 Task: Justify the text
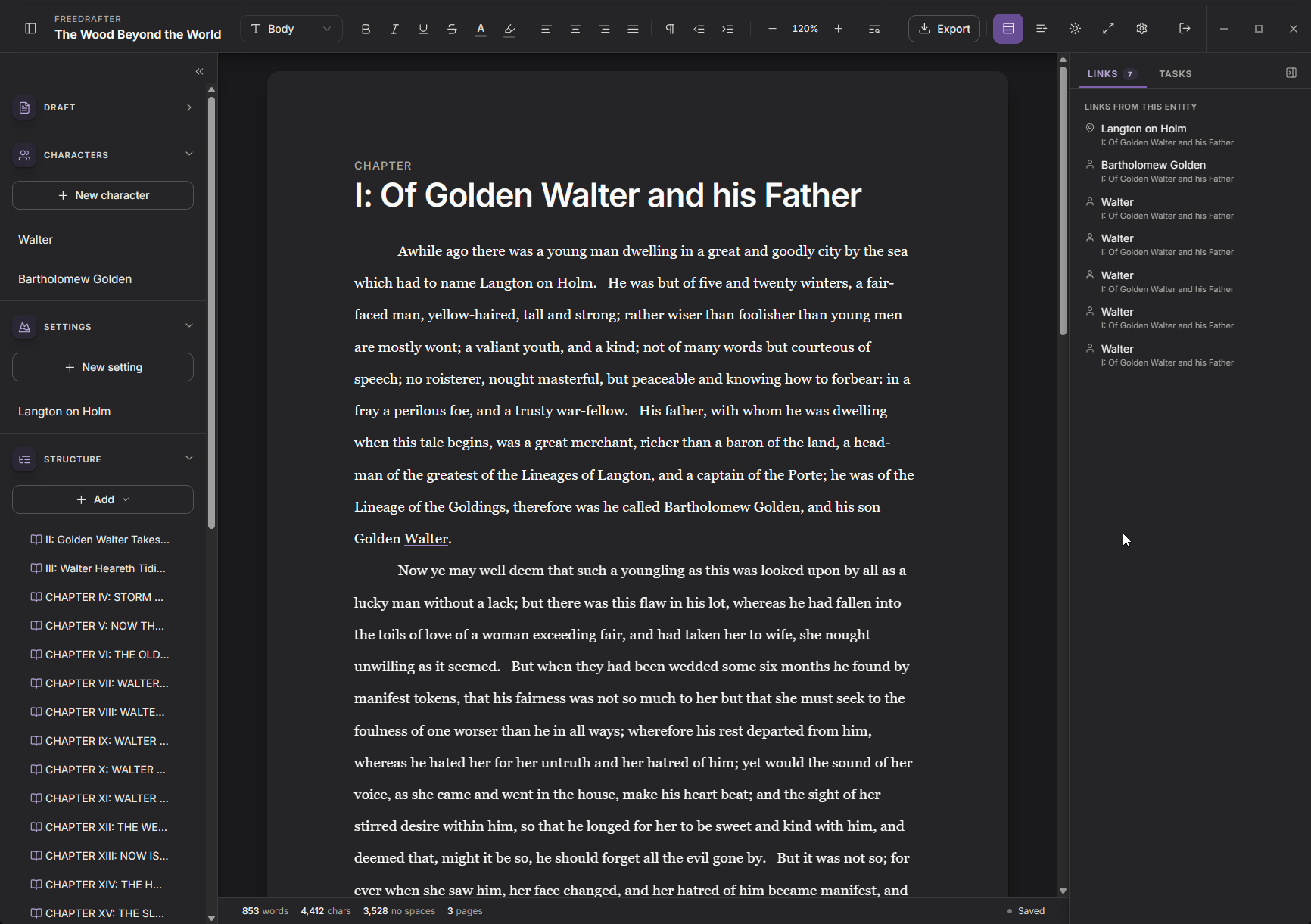click(633, 29)
